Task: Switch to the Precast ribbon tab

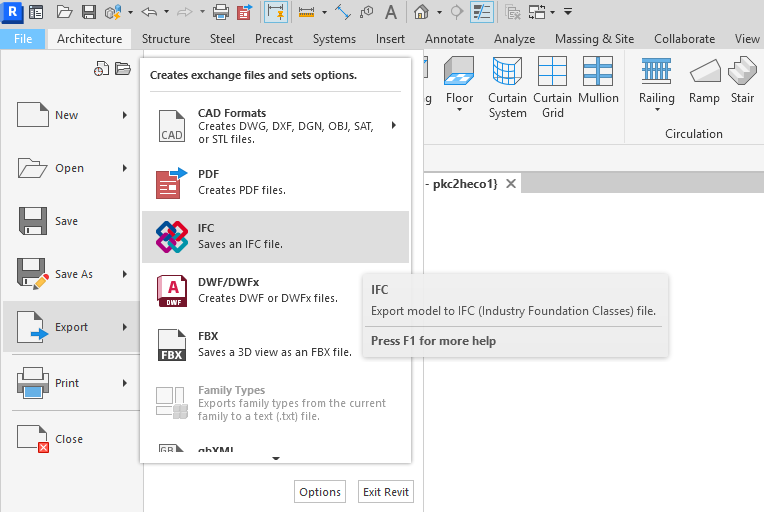Action: pos(274,38)
